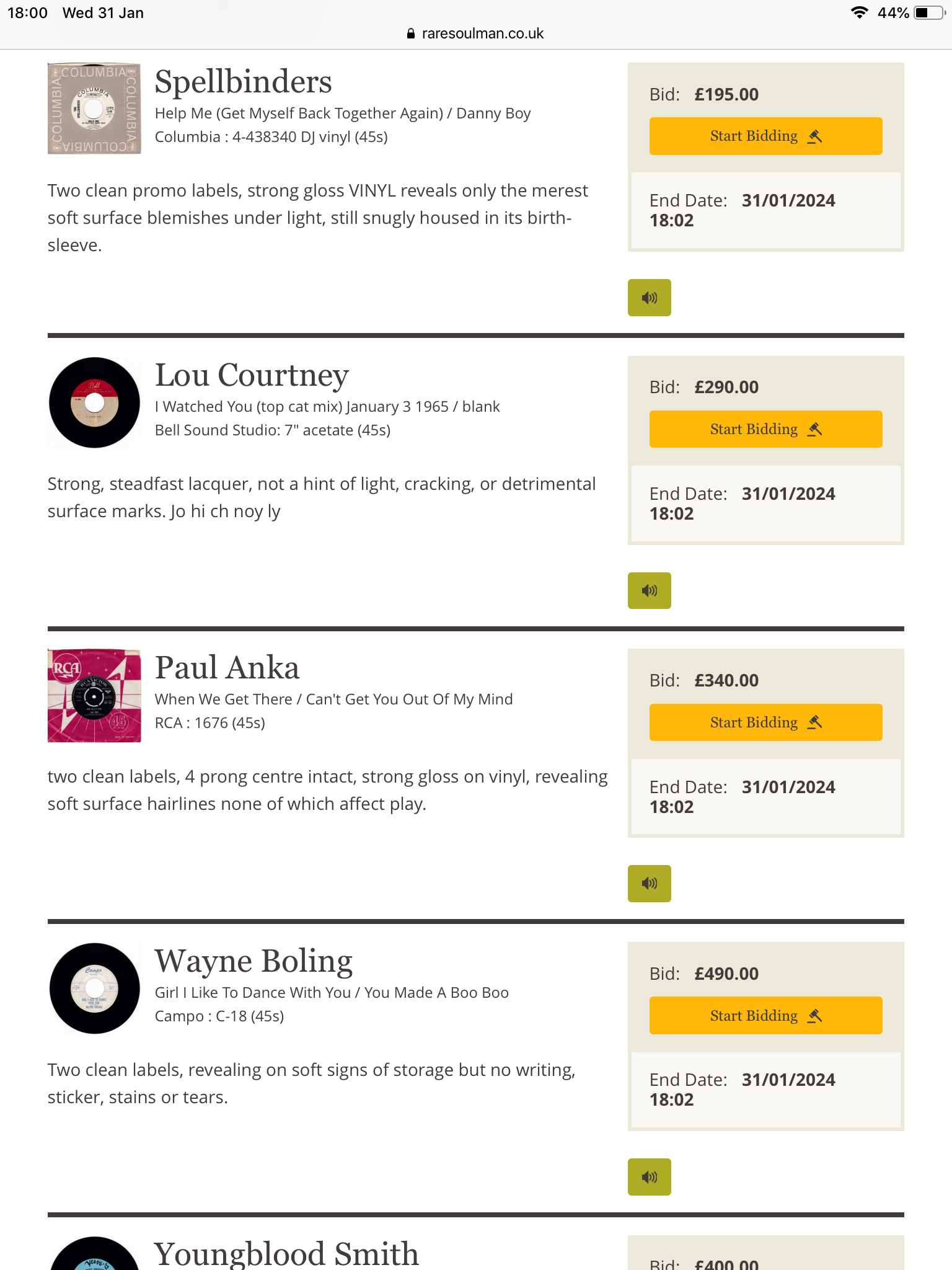The image size is (952, 1270).
Task: Tap the padlock icon beside raresoulman.co.uk
Action: point(411,33)
